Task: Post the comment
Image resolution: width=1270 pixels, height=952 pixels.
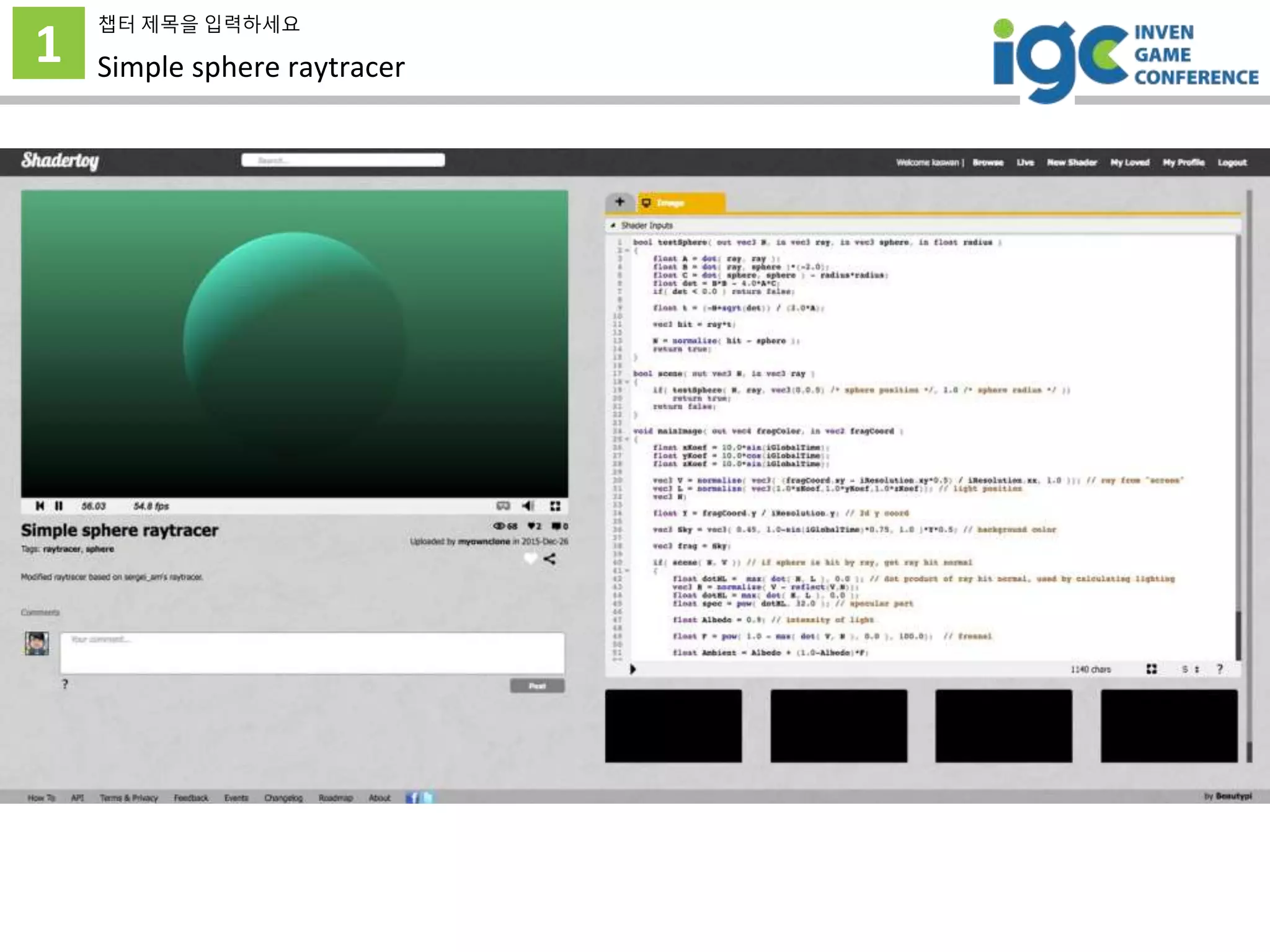Action: click(x=537, y=685)
